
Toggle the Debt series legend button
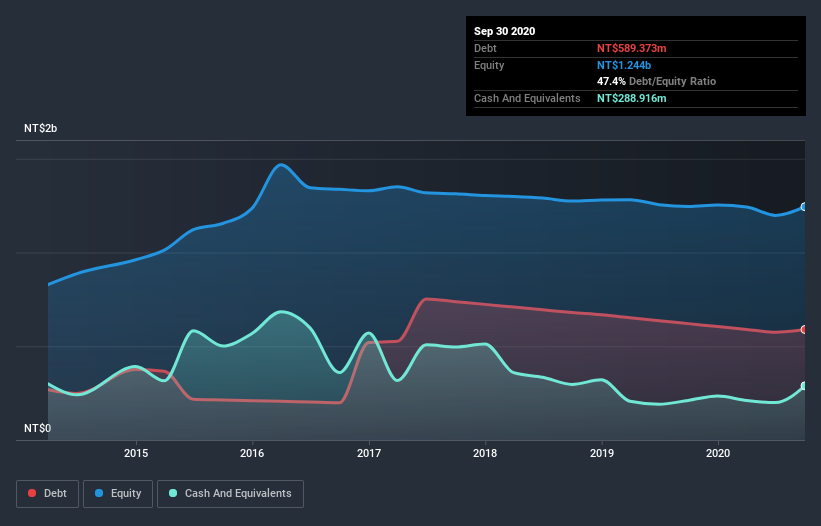48,494
